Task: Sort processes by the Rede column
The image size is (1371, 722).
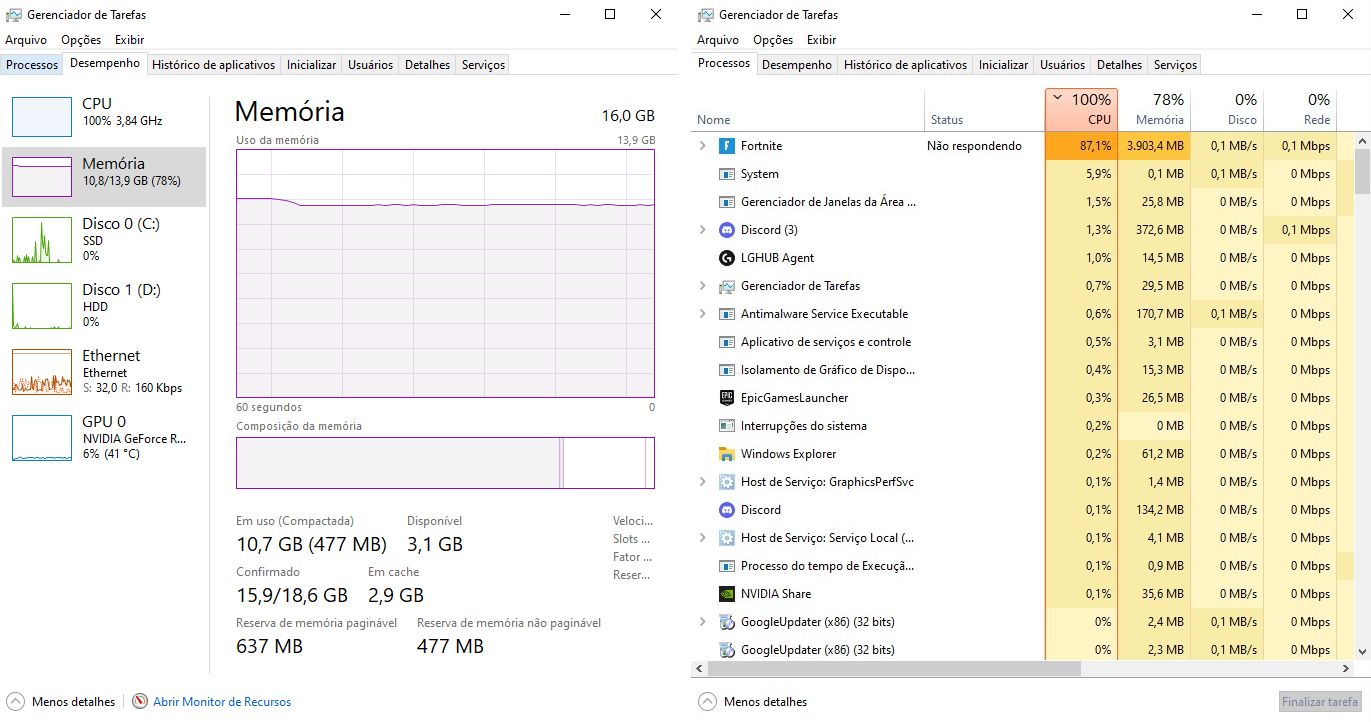Action: click(x=1300, y=109)
